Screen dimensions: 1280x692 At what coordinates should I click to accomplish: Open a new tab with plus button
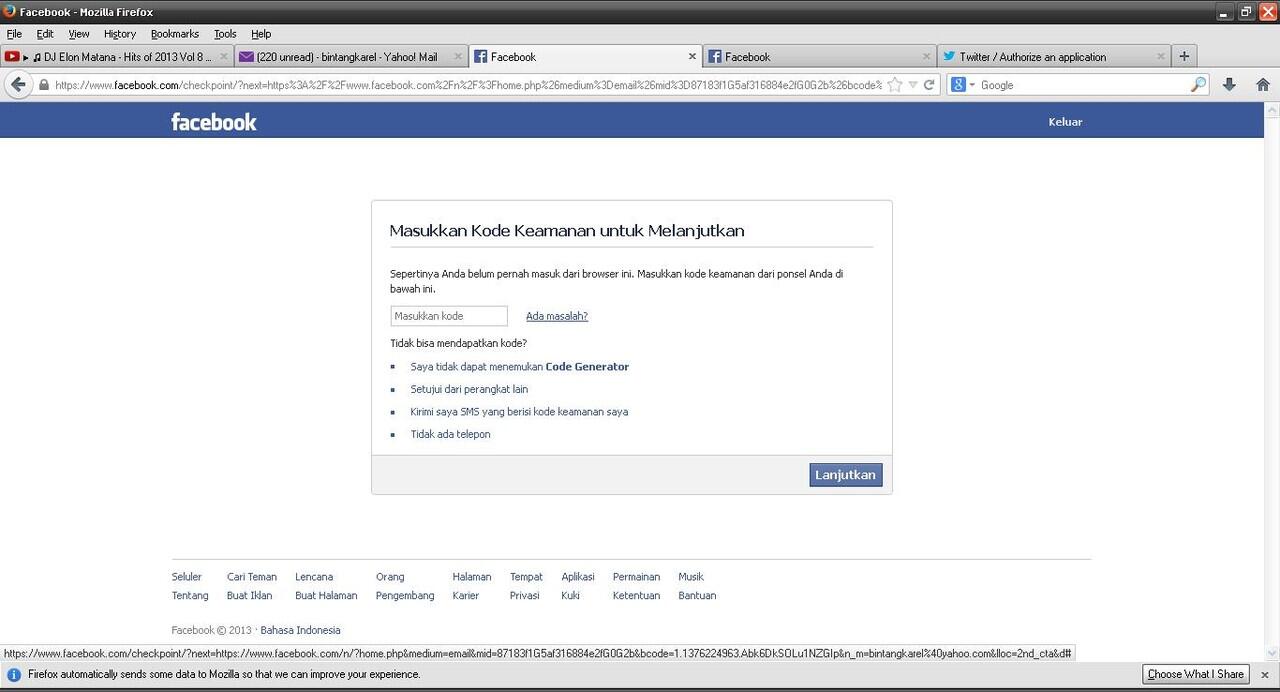pos(1184,56)
